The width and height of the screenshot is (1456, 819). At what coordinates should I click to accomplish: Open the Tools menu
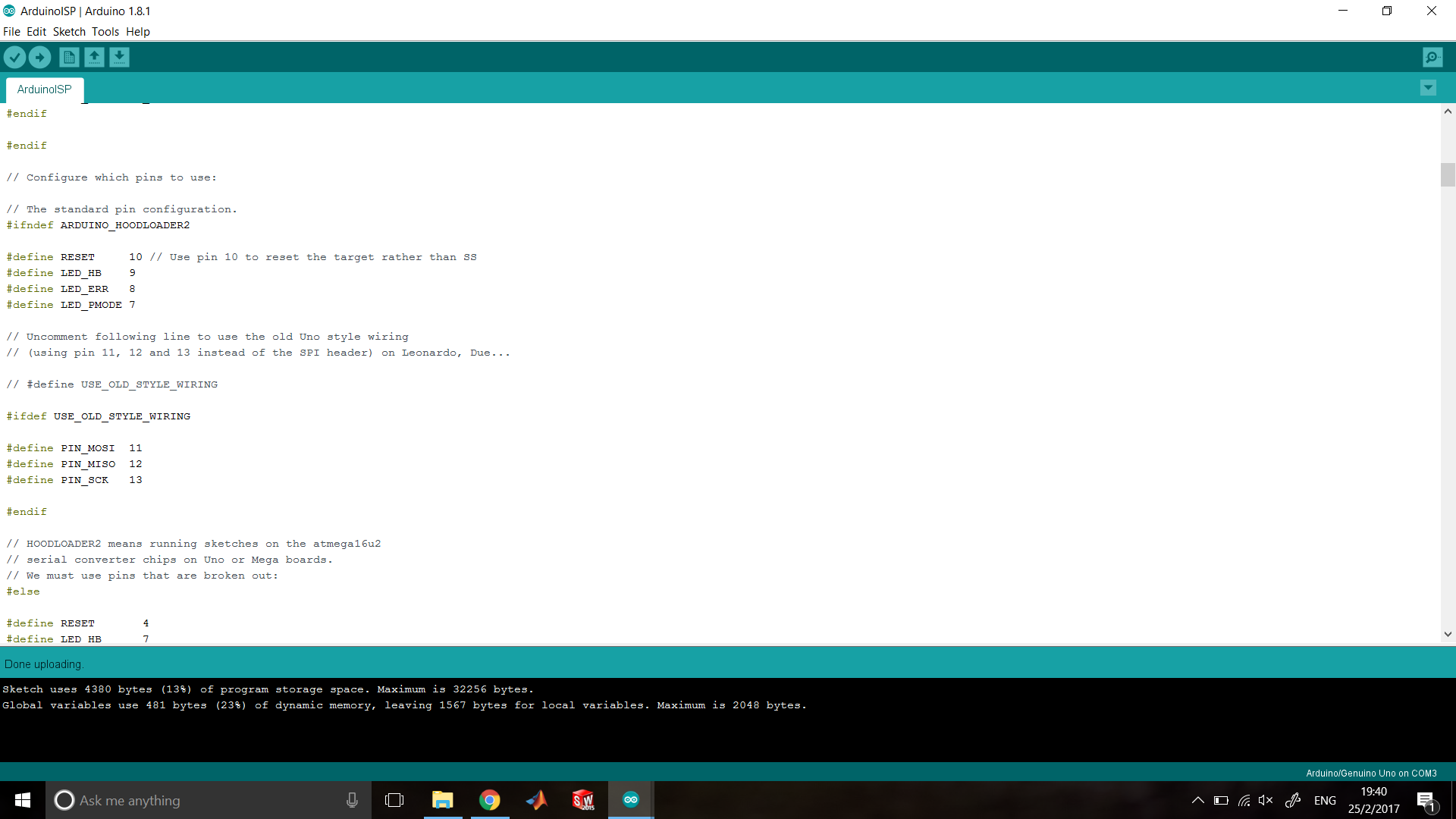(x=105, y=32)
